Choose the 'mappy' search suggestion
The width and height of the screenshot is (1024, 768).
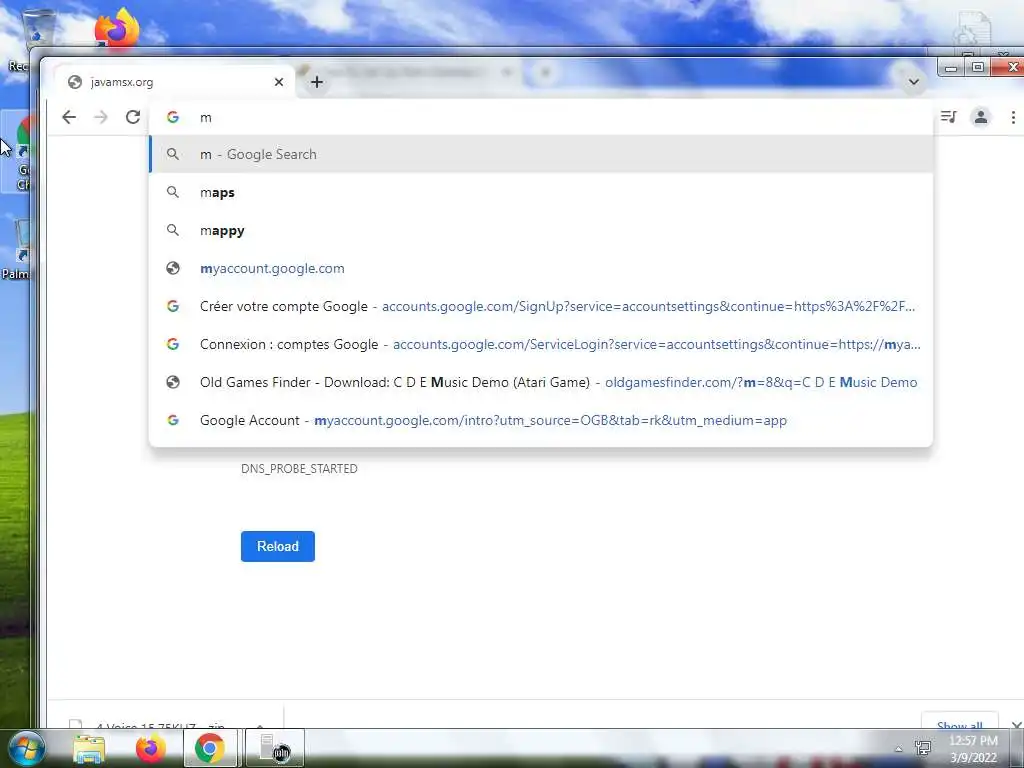(x=541, y=231)
